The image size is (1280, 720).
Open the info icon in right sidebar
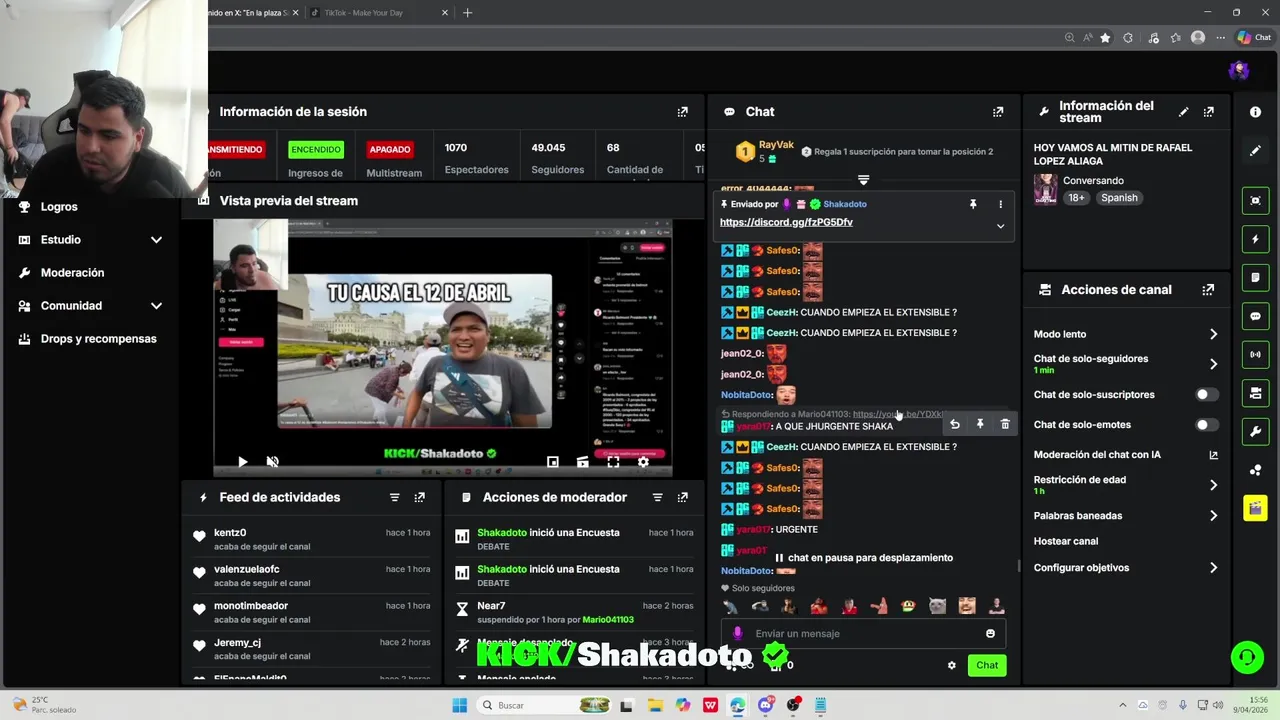tap(1256, 112)
